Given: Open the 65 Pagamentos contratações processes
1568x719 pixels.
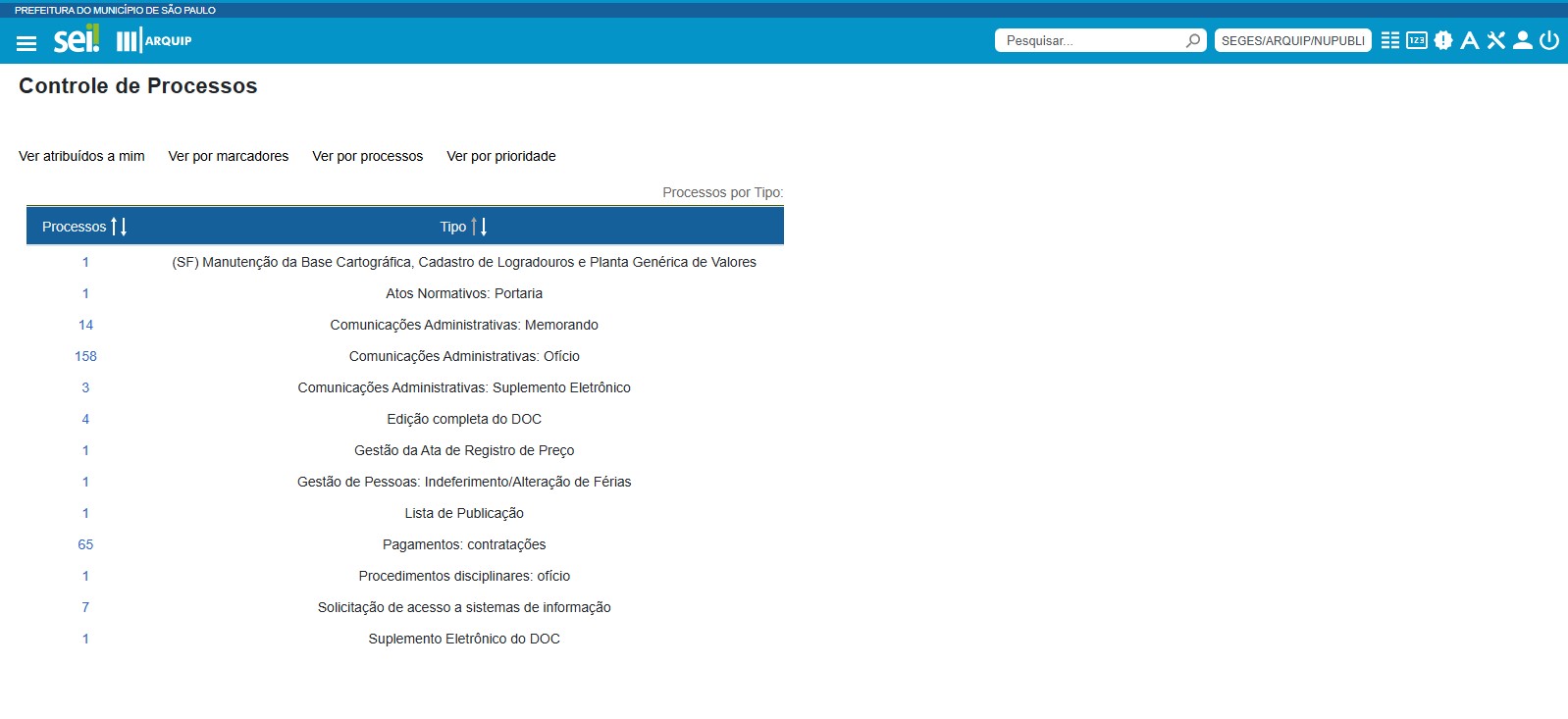Looking at the screenshot, I should click(x=85, y=544).
